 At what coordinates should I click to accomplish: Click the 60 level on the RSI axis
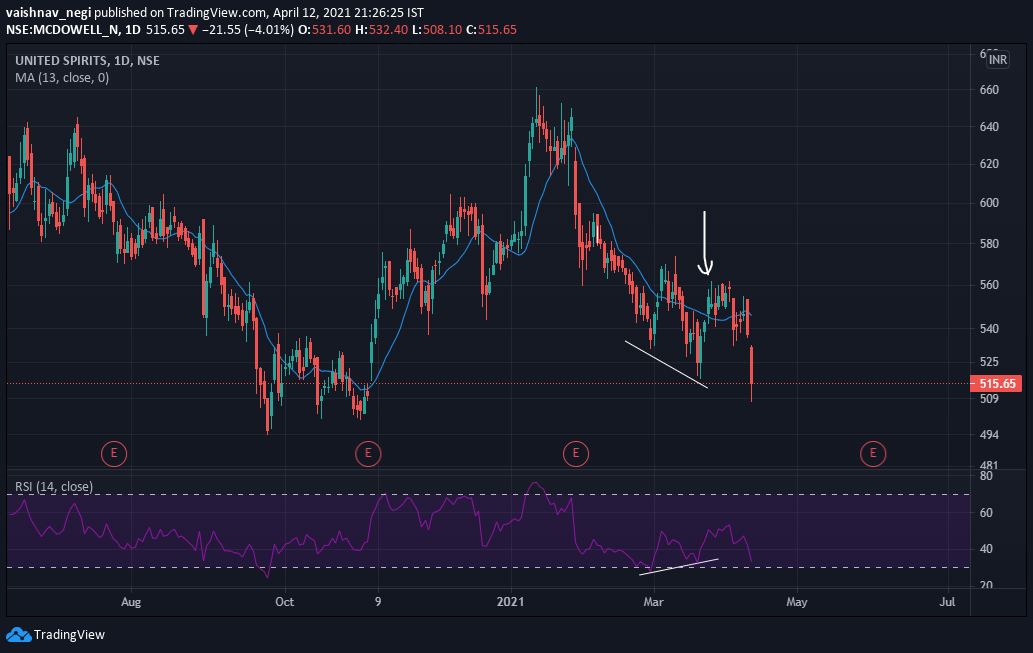pyautogui.click(x=986, y=513)
